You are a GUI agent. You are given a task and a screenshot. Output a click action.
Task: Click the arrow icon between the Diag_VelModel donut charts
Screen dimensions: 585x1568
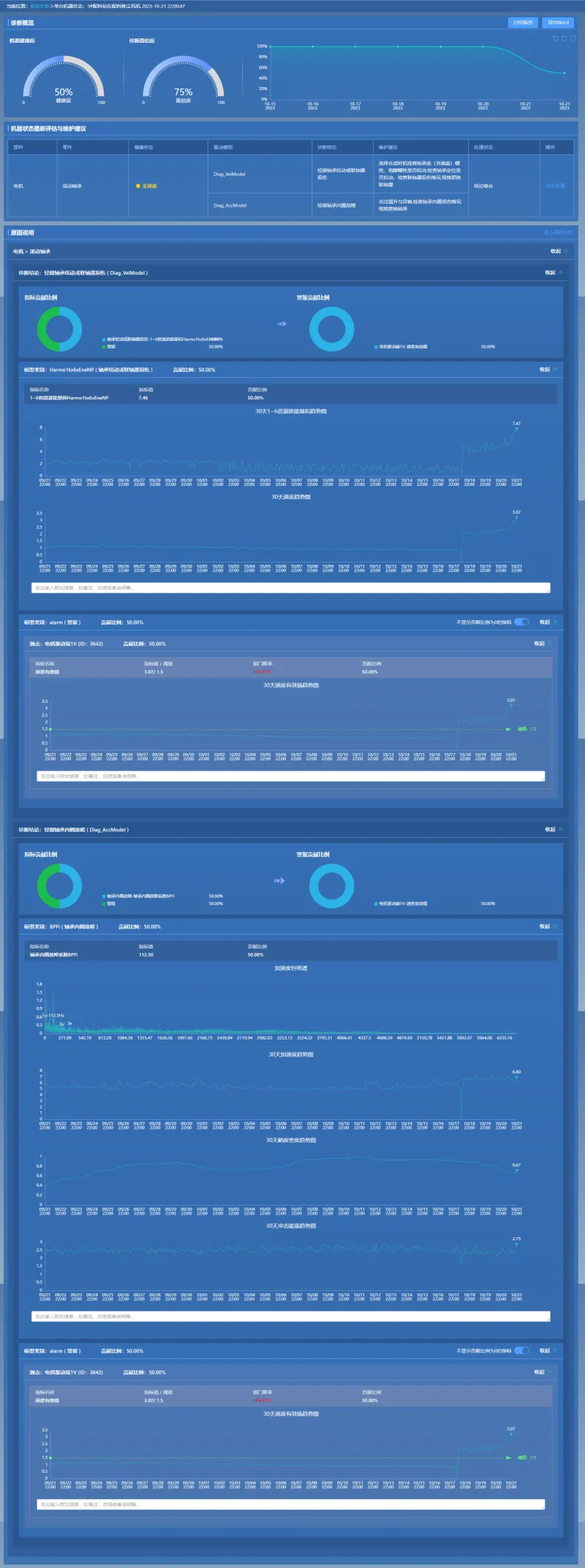(x=281, y=324)
